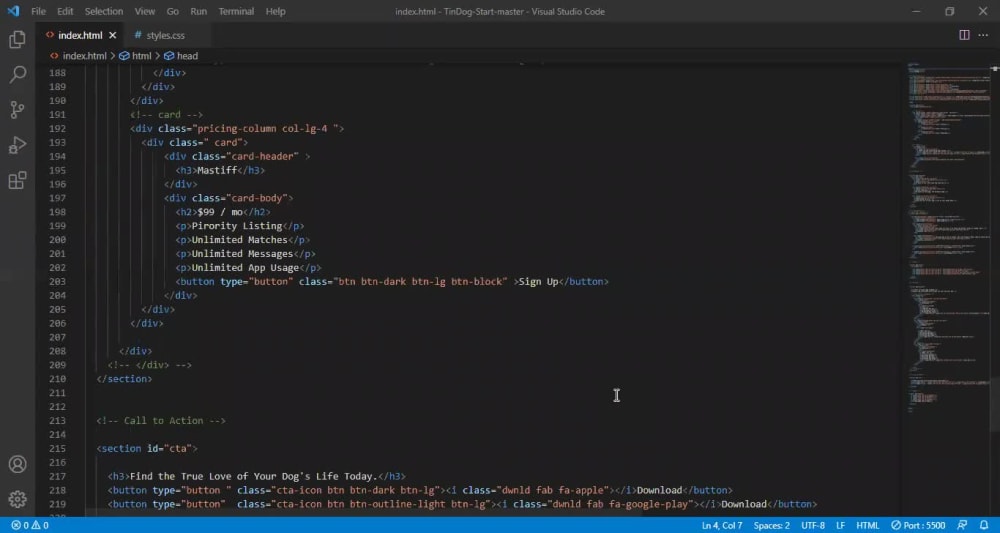
Task: Click the text Unlimited Messages
Action: pos(242,254)
